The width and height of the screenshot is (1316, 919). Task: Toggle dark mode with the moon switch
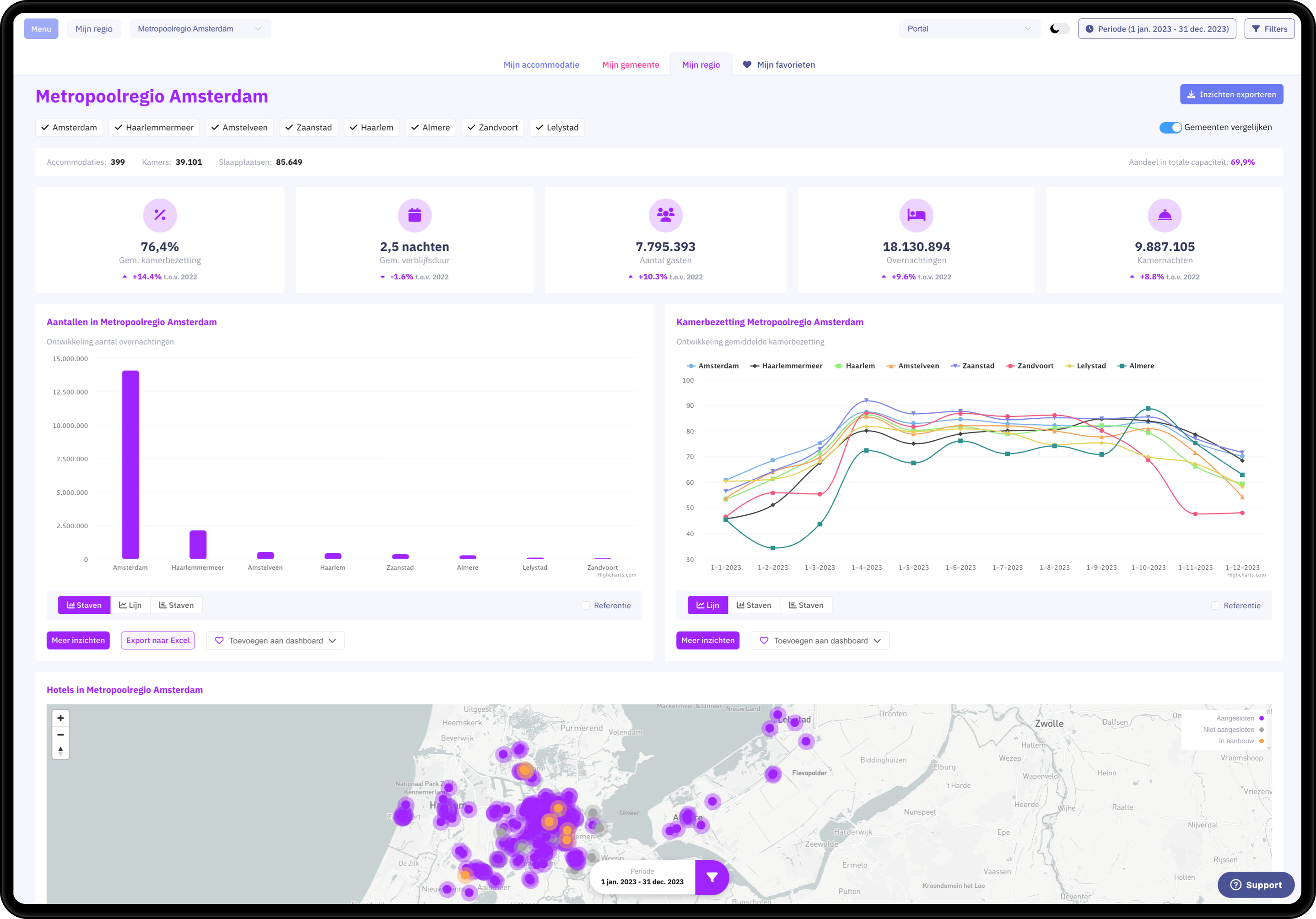tap(1059, 29)
